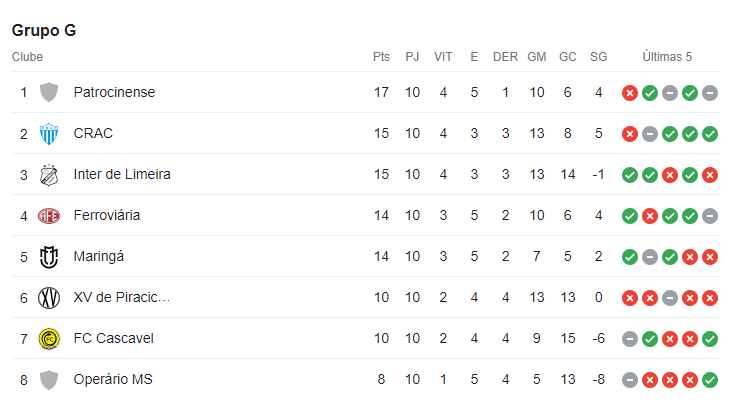Open the Inter de Limeira team link
This screenshot has width=742, height=405.
122,174
